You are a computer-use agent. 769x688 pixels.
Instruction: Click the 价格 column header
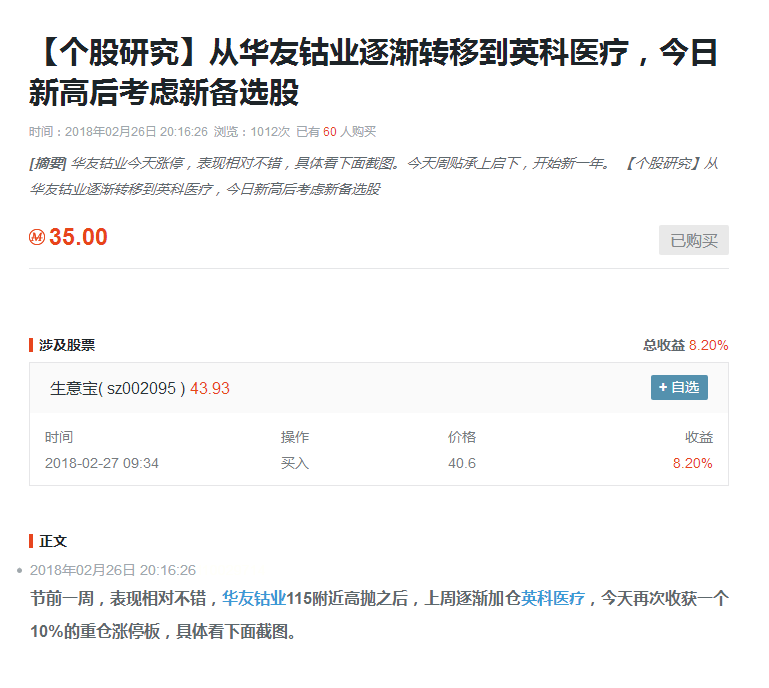point(462,437)
